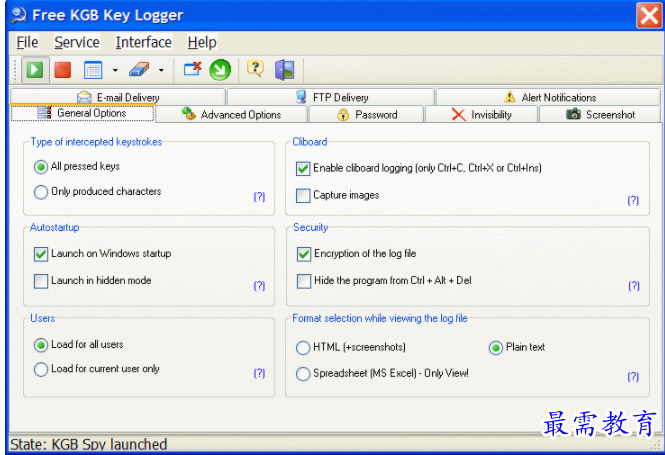Viewport: 665px width, 455px height.
Task: Open the Service menu
Action: click(77, 42)
